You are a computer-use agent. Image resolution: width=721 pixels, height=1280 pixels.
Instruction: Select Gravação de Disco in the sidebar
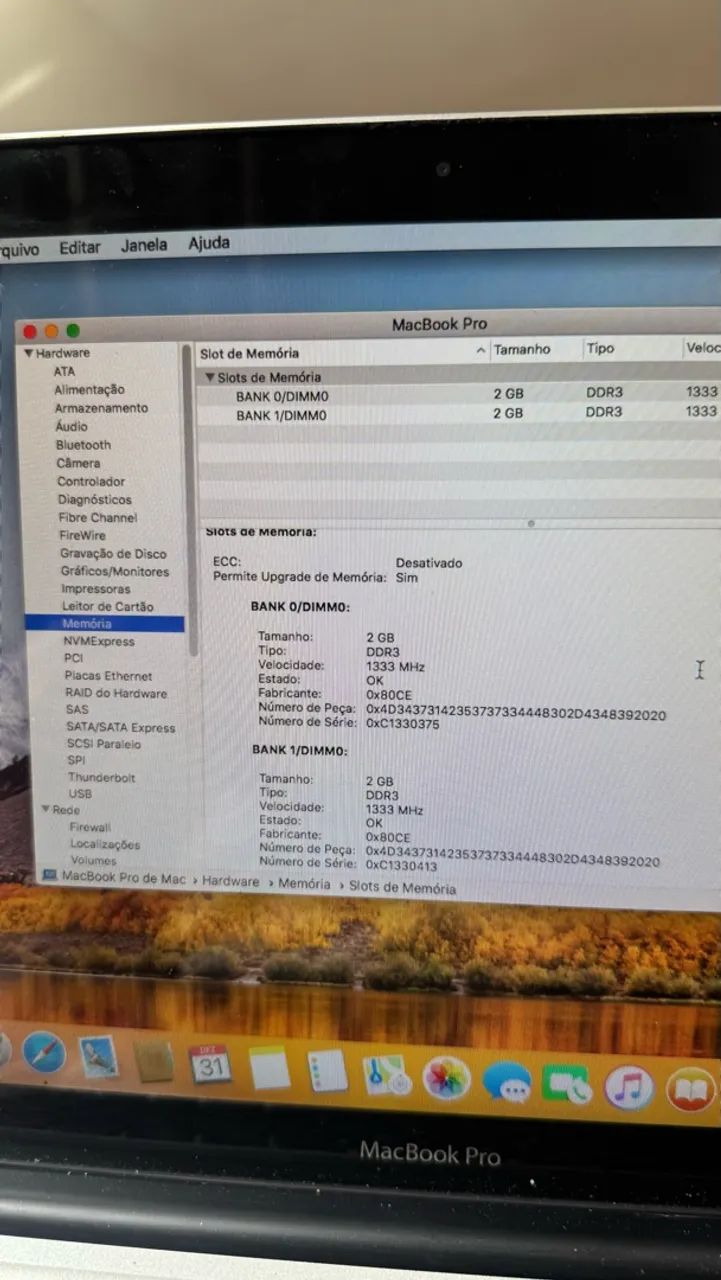point(113,553)
